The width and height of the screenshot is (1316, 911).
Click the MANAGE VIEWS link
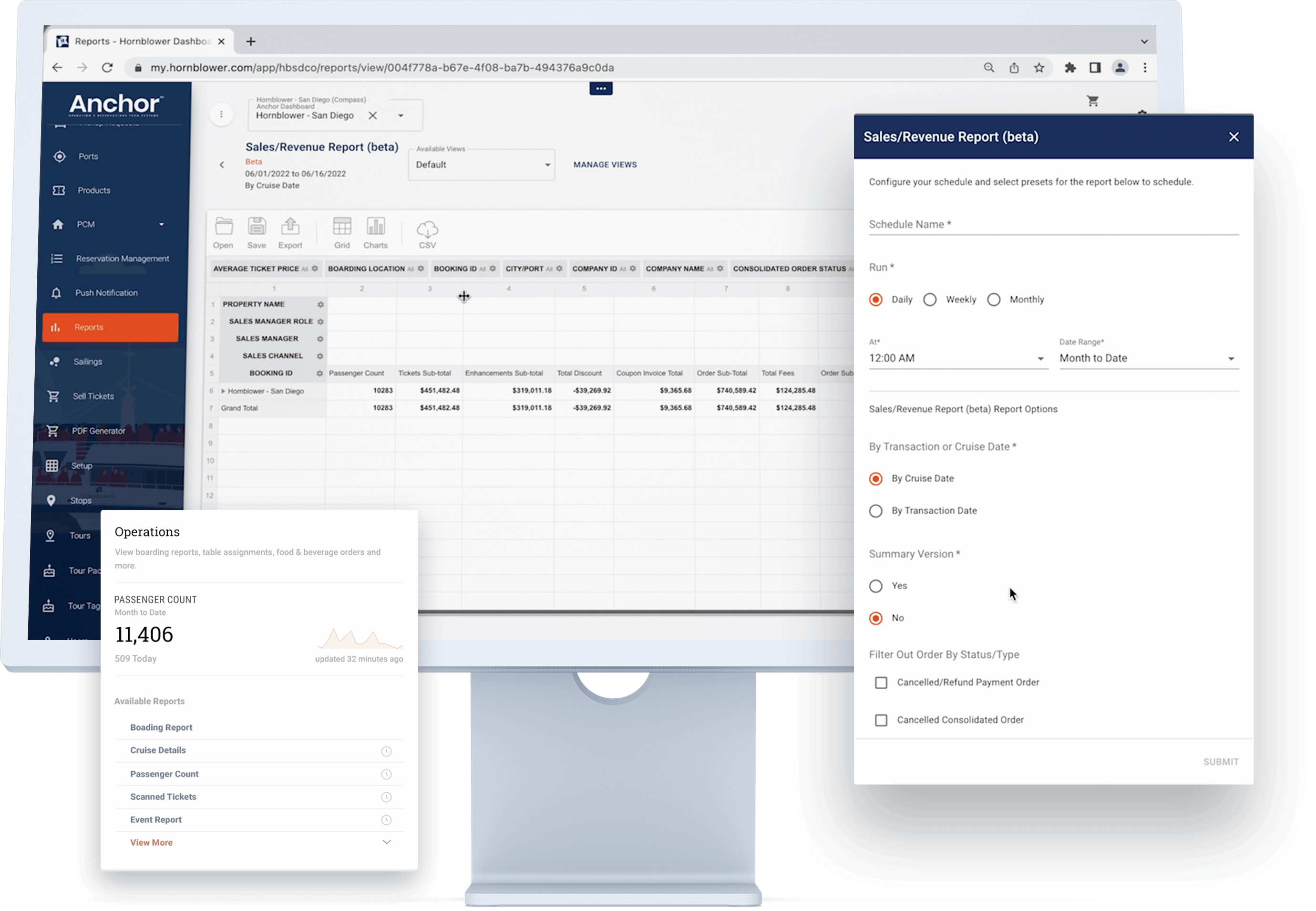coord(605,165)
